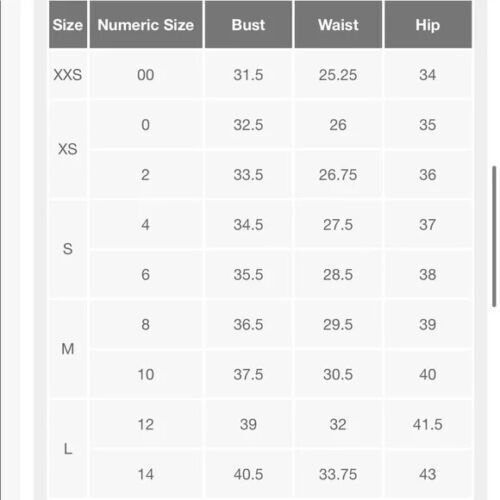Select the XXS size cell

[68, 75]
